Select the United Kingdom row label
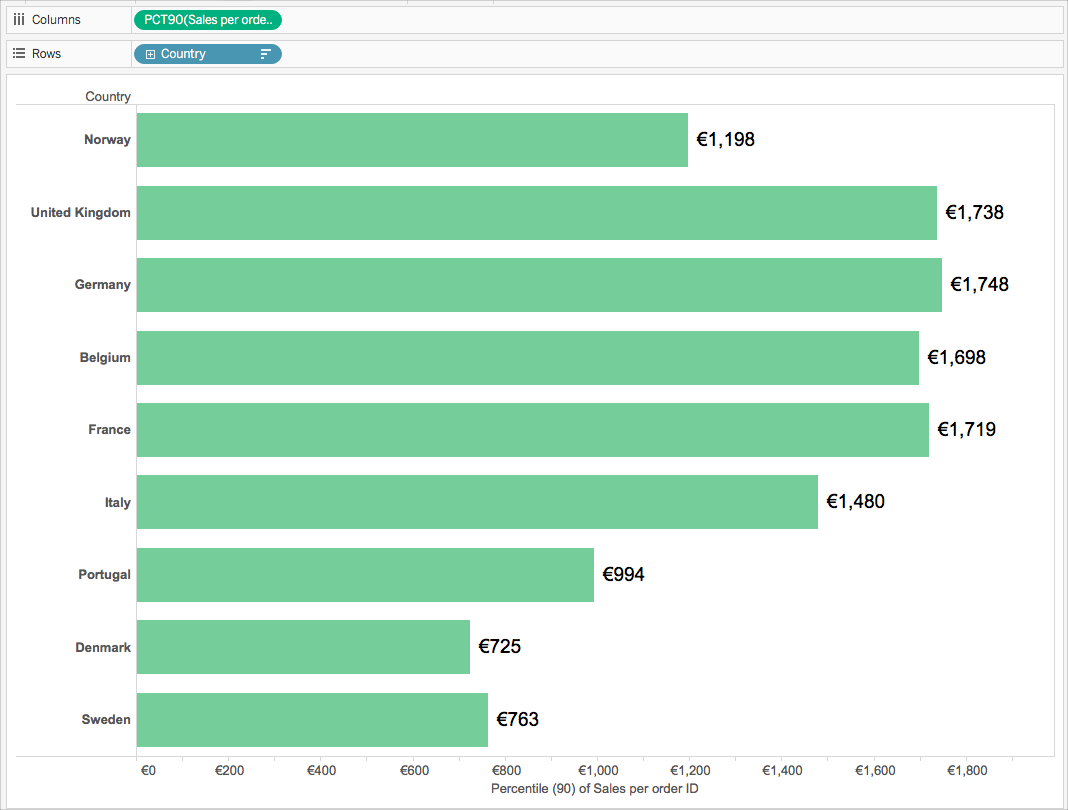The width and height of the screenshot is (1068, 810). click(x=80, y=213)
